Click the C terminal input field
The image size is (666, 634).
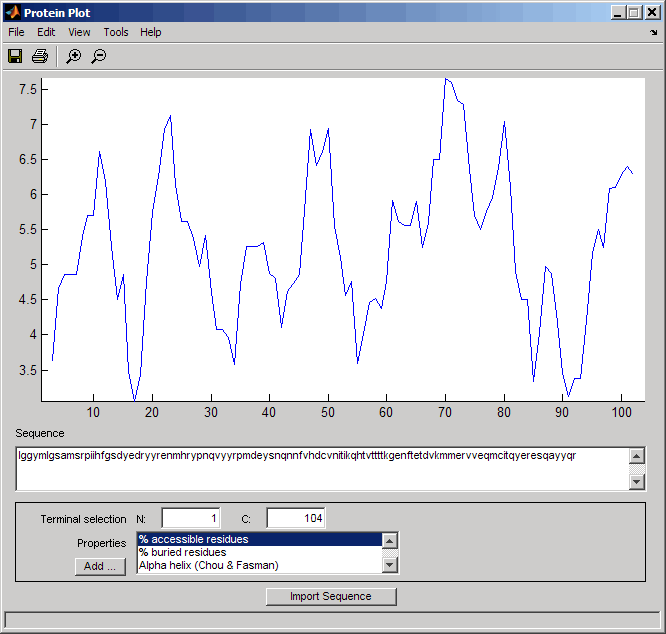(295, 518)
